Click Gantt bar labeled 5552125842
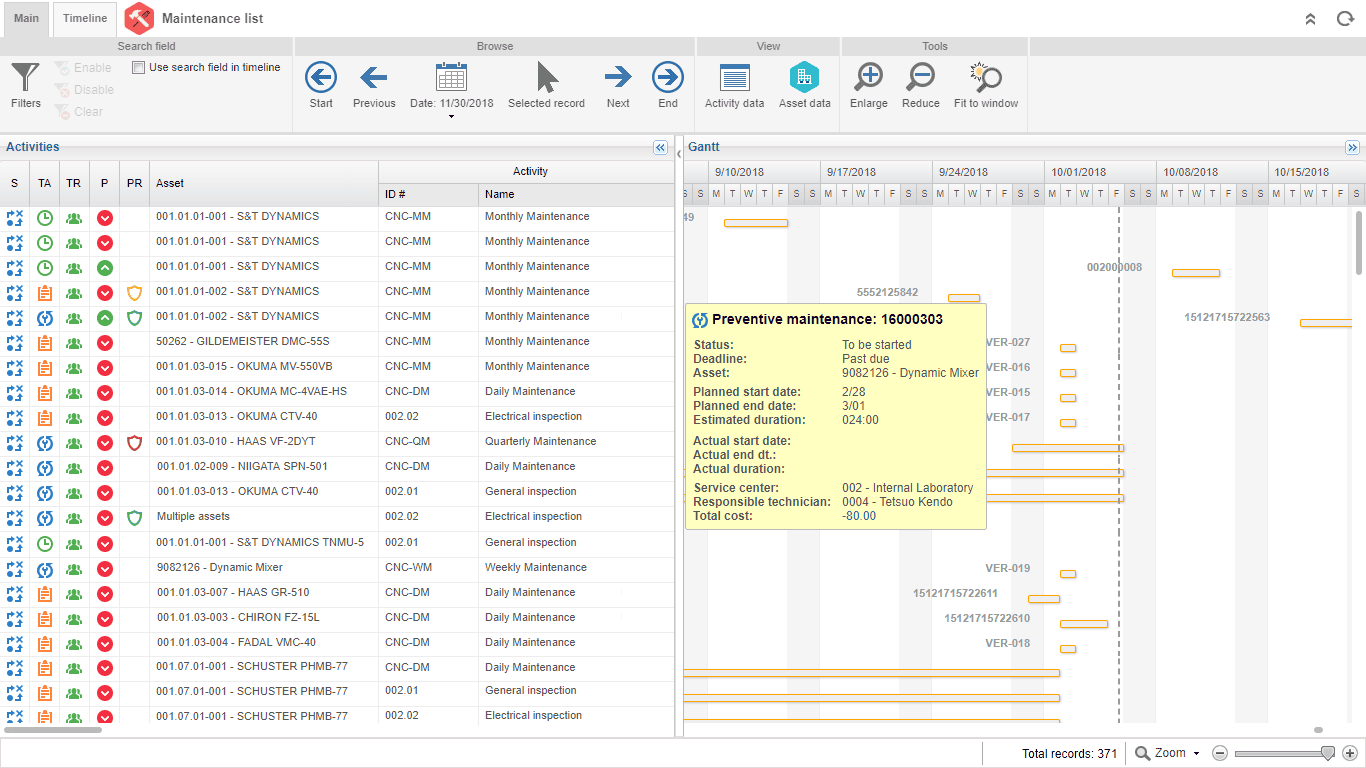The height and width of the screenshot is (768, 1366). [x=964, y=297]
